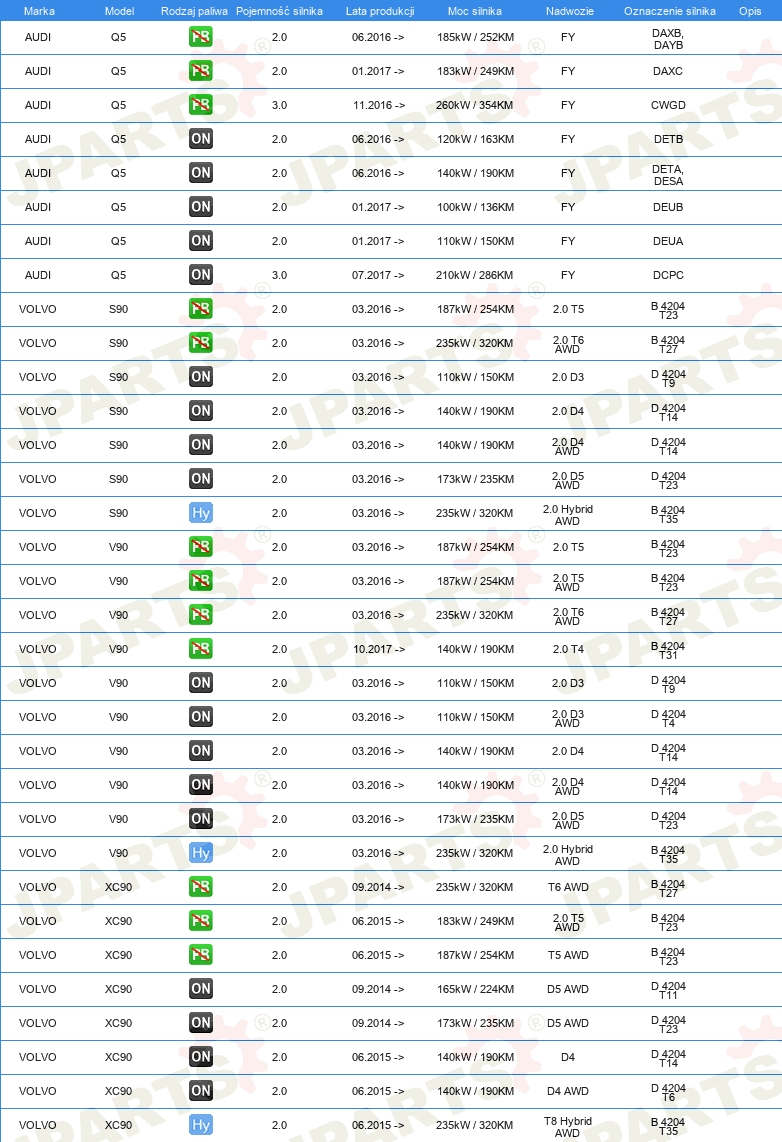Click the diesel ON icon in the Audi Q5 DEUB row
782x1142 pixels.
(x=201, y=207)
